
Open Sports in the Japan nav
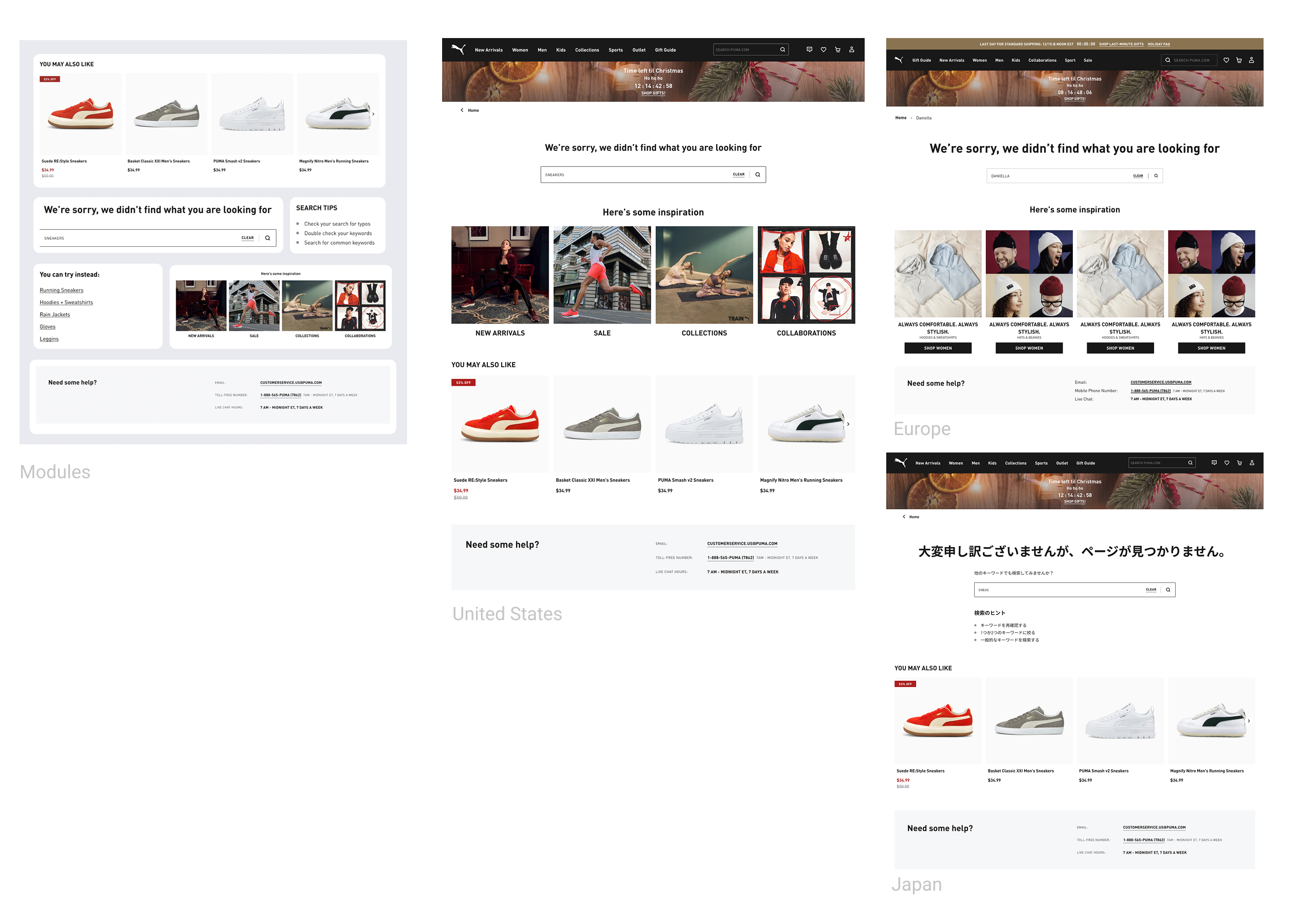point(1041,463)
